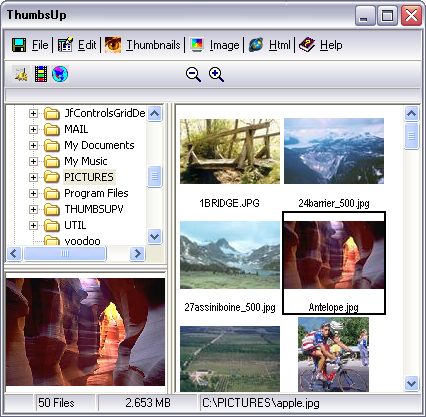Click the broom cleanup icon in toolbar
The width and height of the screenshot is (426, 417).
click(x=21, y=74)
